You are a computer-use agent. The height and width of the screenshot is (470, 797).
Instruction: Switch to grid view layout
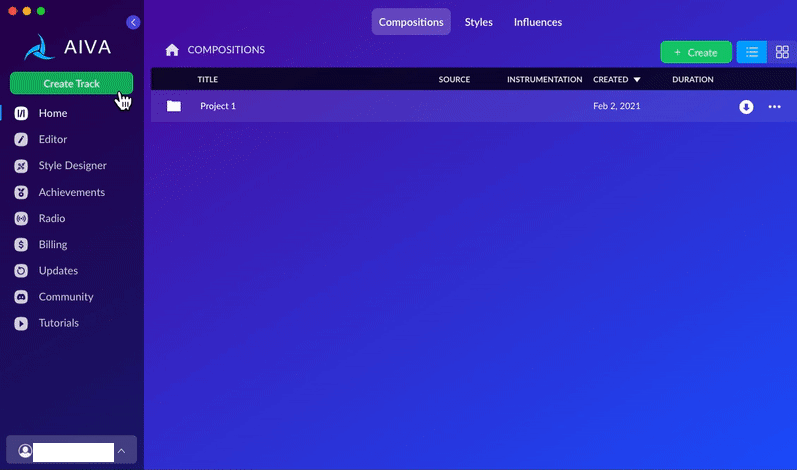point(782,52)
